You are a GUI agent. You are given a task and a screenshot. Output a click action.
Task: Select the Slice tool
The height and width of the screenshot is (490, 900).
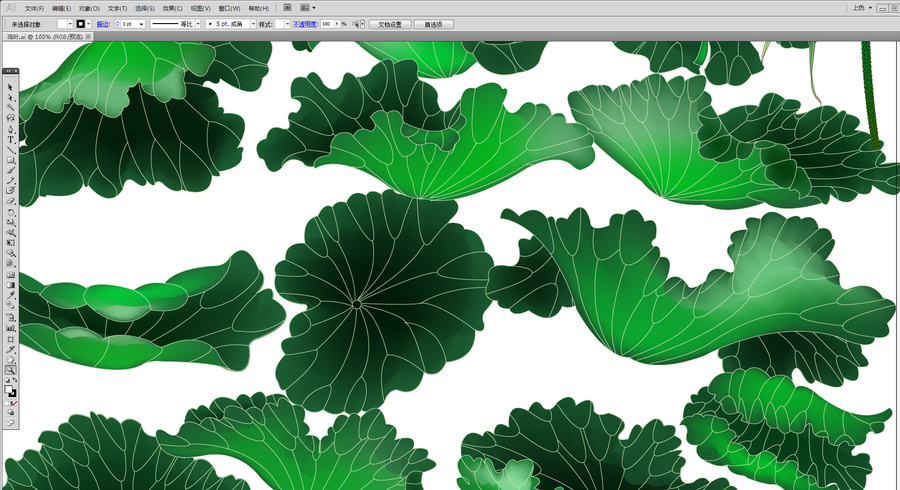coord(10,349)
